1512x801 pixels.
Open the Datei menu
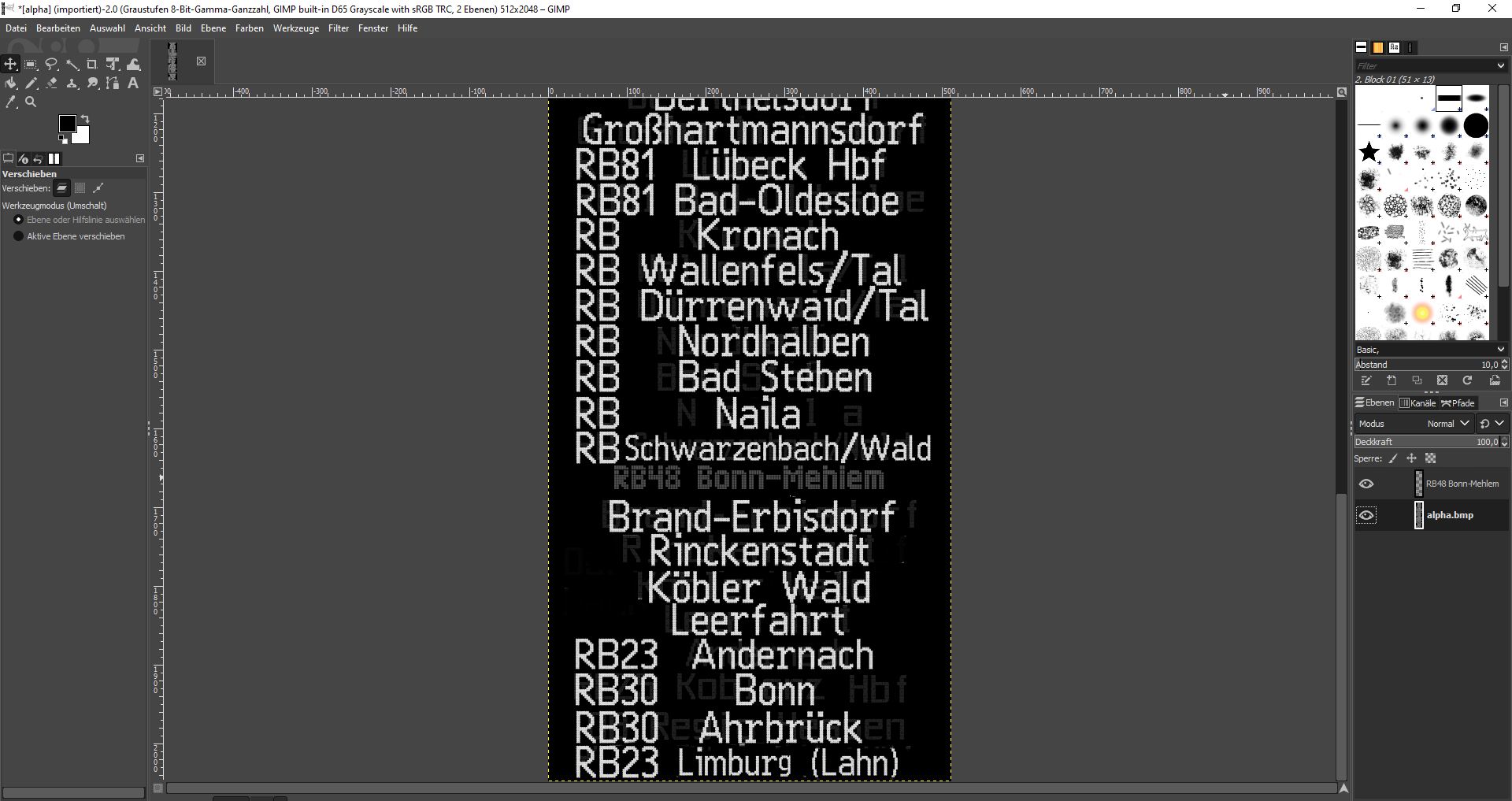pyautogui.click(x=16, y=28)
